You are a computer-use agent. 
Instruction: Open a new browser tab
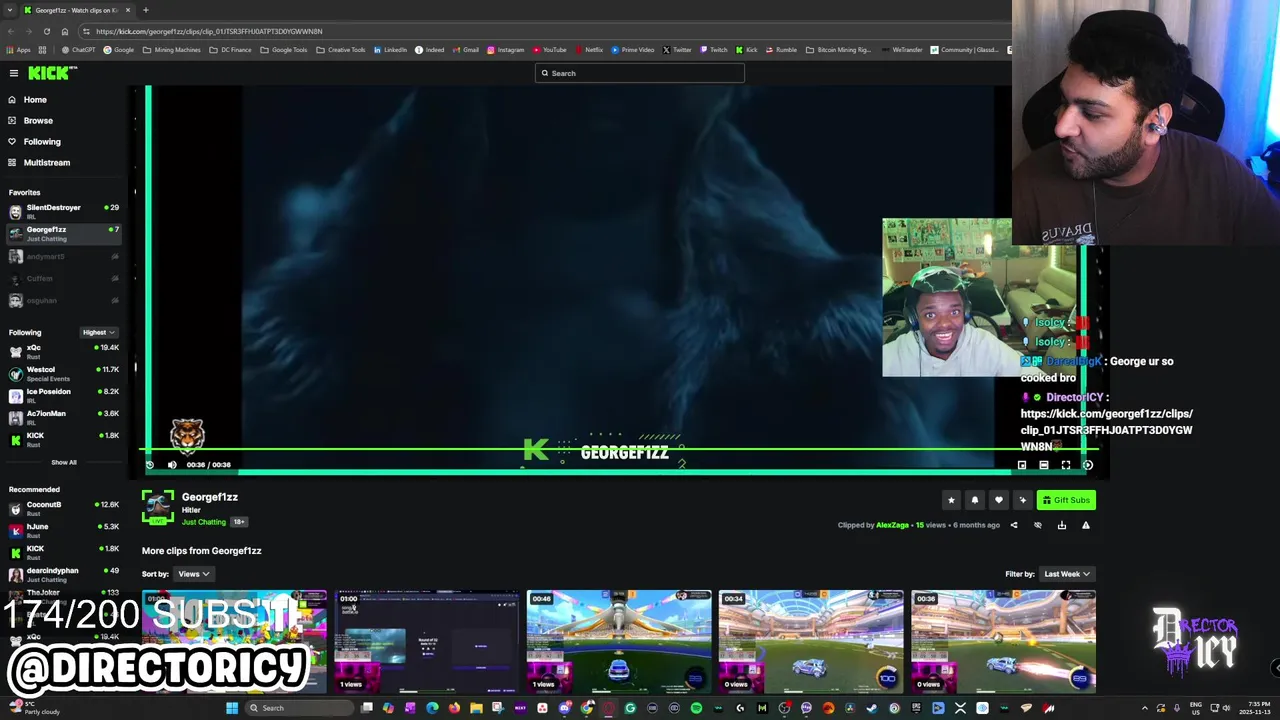145,10
